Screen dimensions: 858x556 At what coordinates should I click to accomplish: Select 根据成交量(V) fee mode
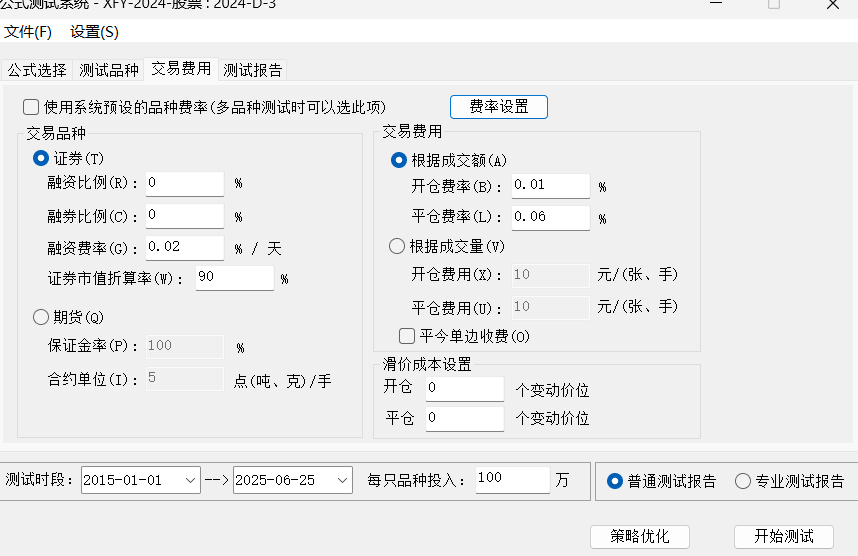point(397,246)
